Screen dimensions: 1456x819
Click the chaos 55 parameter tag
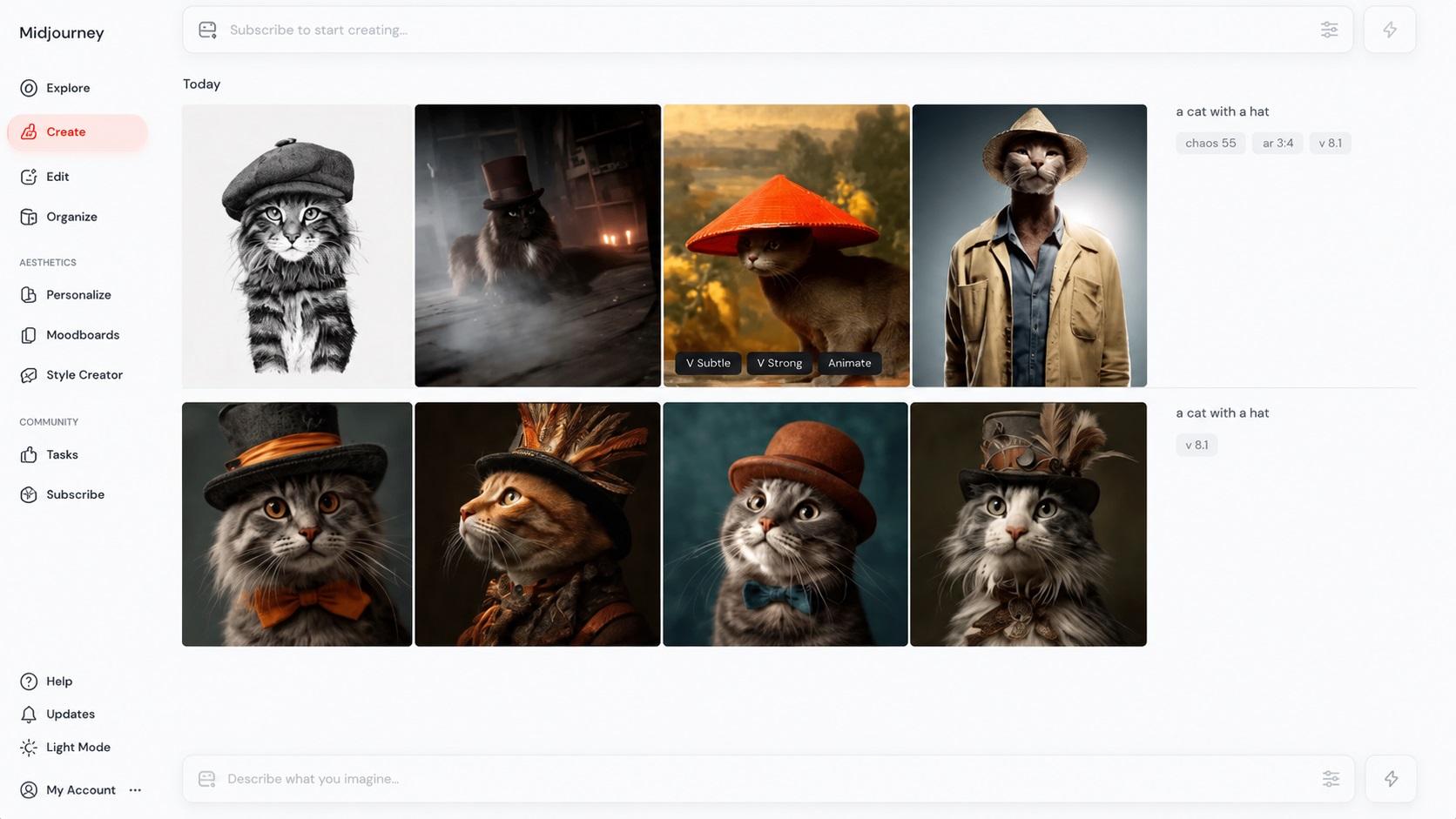(1210, 143)
